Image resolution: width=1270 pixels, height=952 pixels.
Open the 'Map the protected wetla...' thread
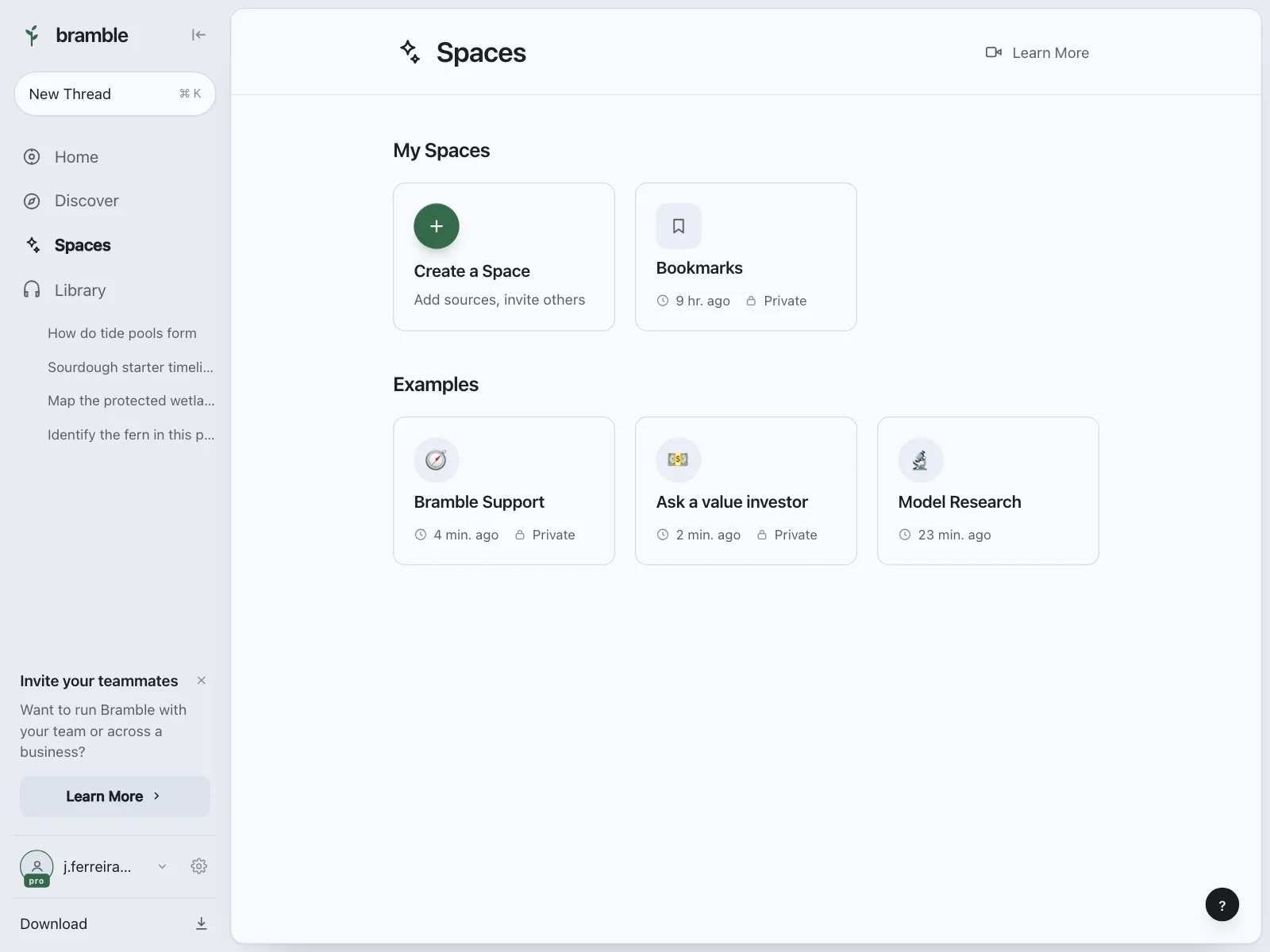[131, 401]
